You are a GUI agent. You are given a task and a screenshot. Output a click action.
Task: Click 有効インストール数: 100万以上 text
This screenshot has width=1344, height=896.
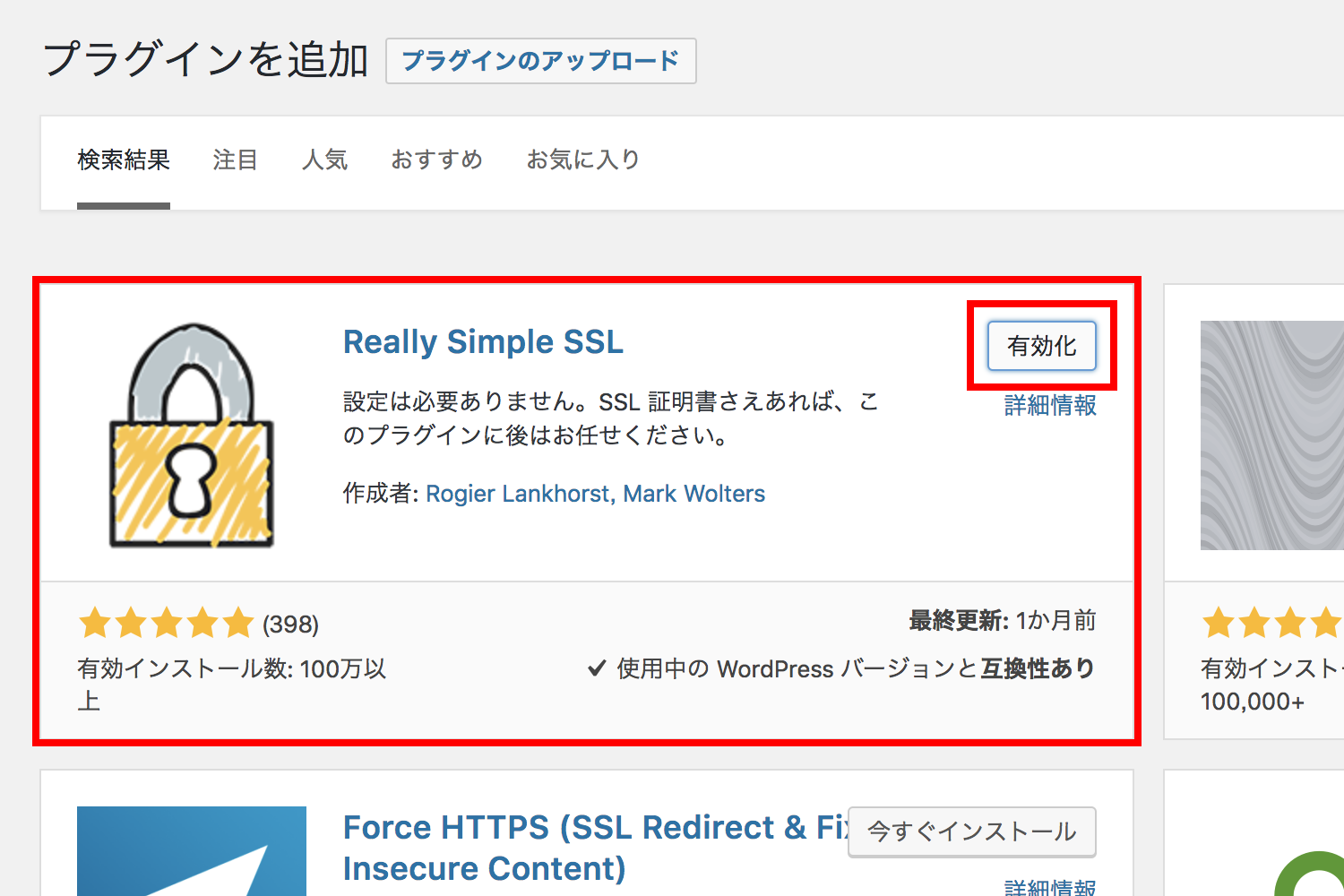[231, 685]
